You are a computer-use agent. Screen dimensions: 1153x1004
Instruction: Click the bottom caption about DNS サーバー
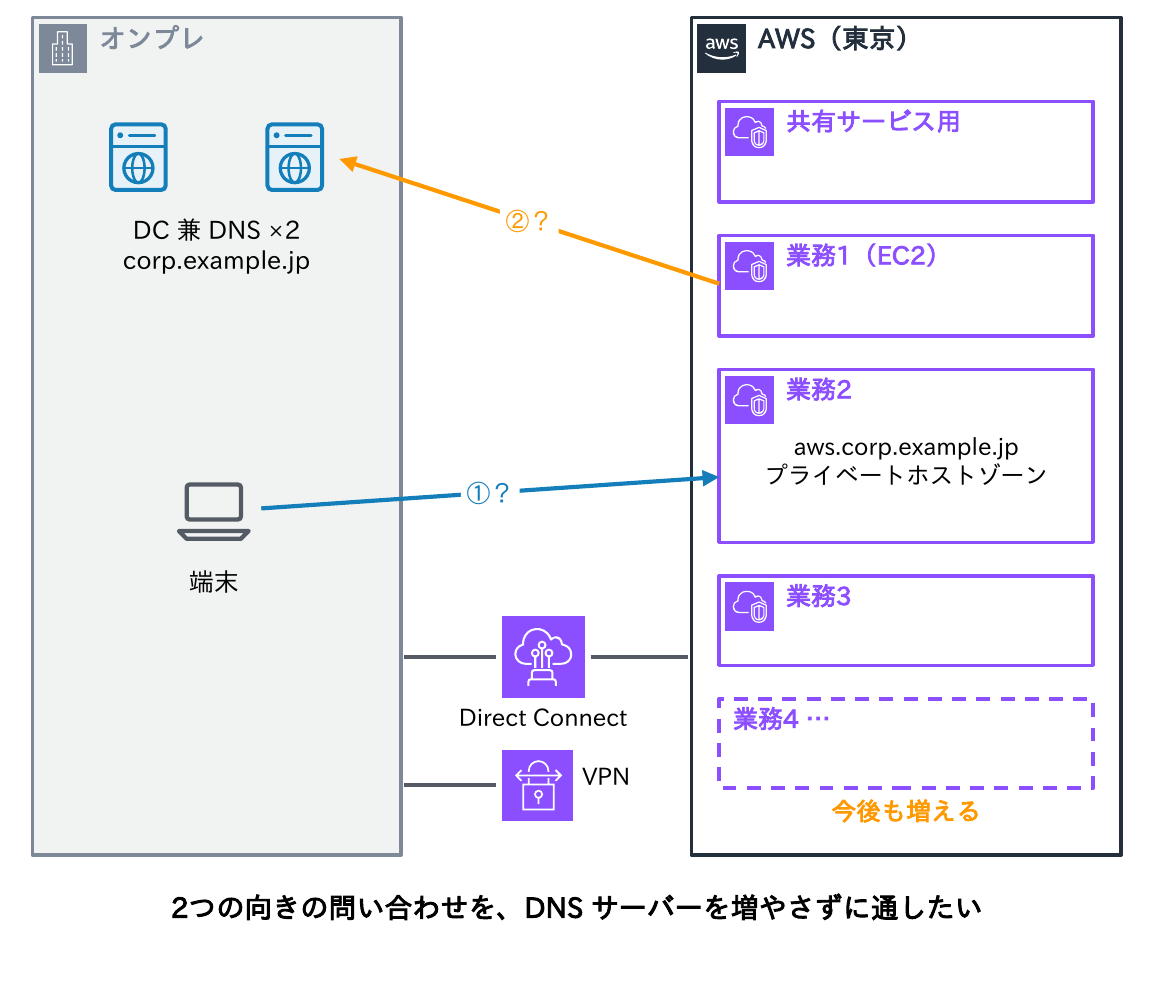click(x=576, y=908)
